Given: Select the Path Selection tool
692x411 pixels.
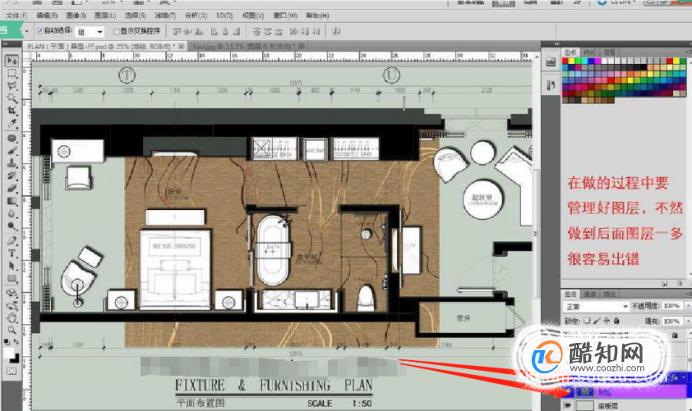Looking at the screenshot, I should point(11,266).
